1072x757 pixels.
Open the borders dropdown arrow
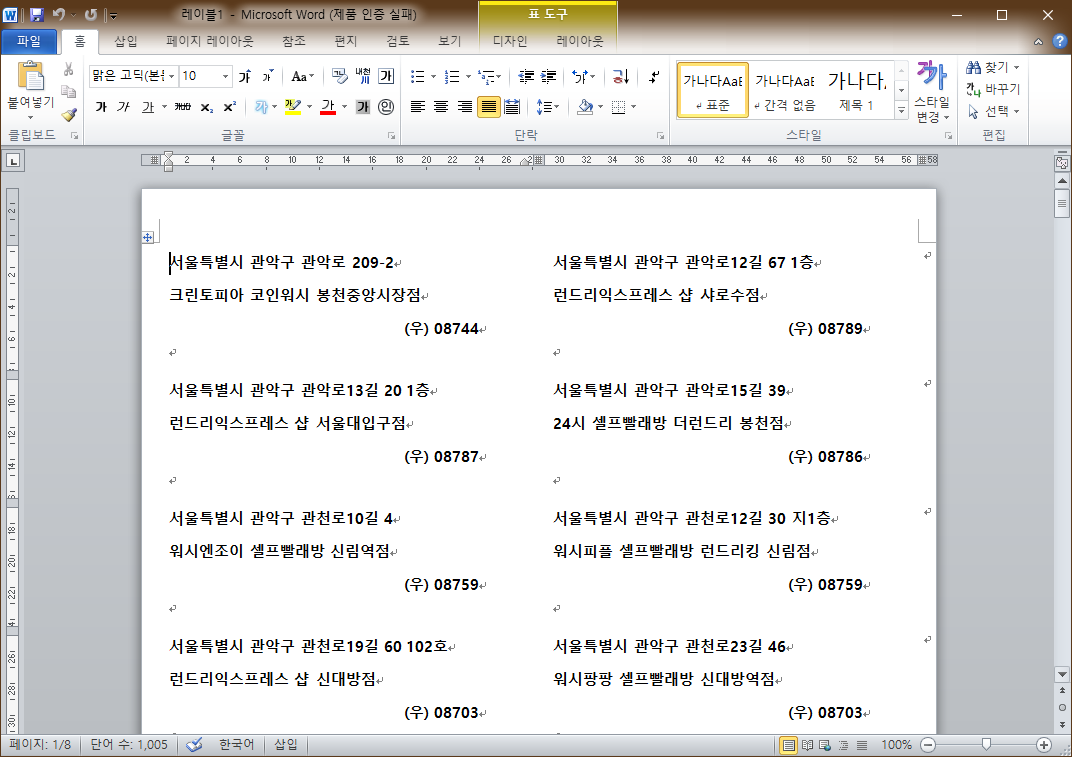(634, 107)
